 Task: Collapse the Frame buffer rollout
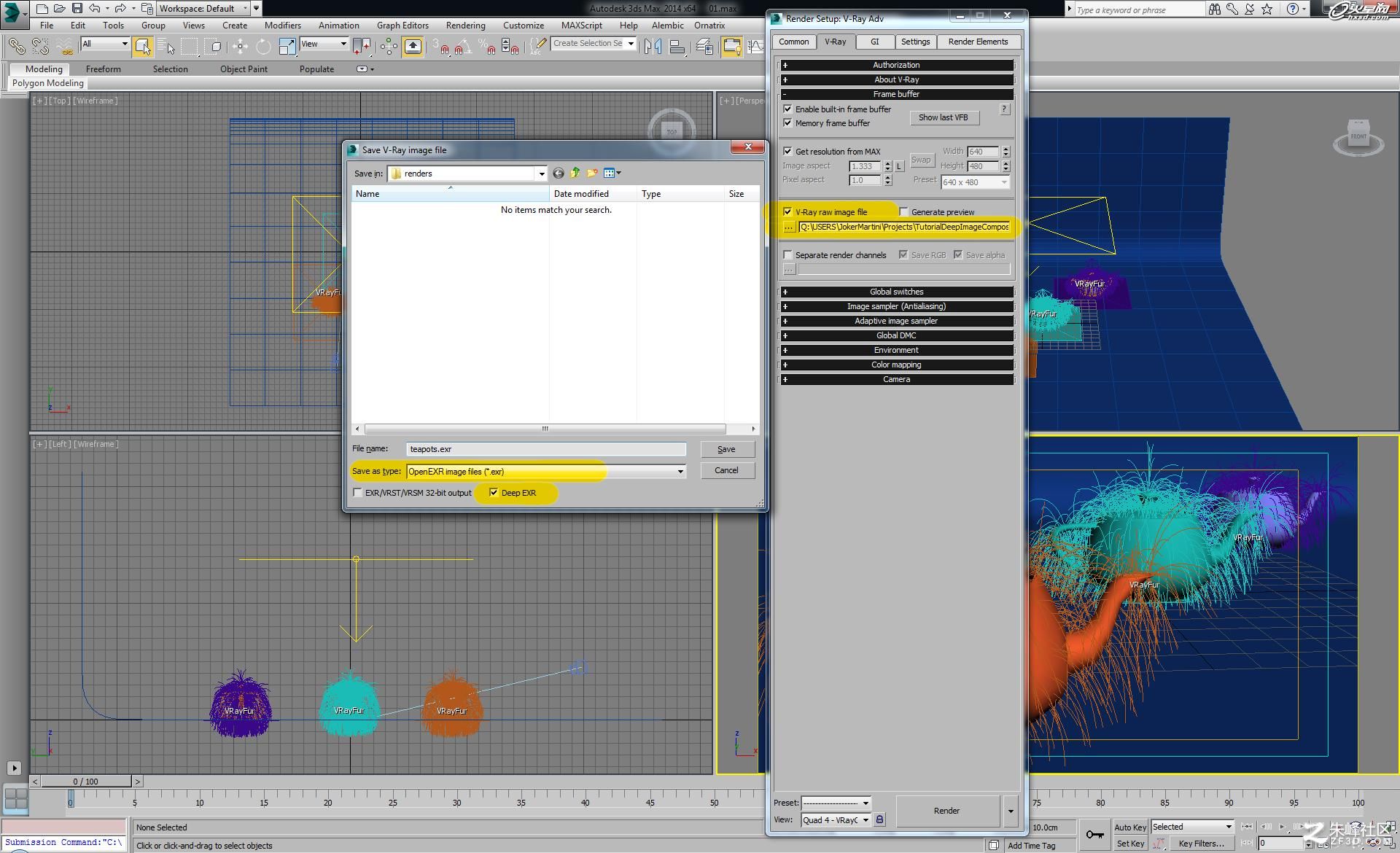896,94
